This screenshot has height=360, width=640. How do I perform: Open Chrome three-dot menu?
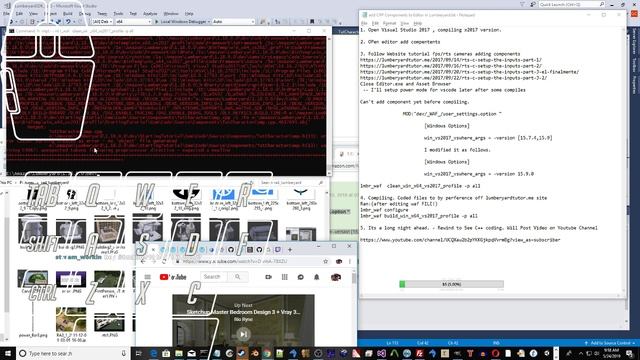[x=350, y=261]
